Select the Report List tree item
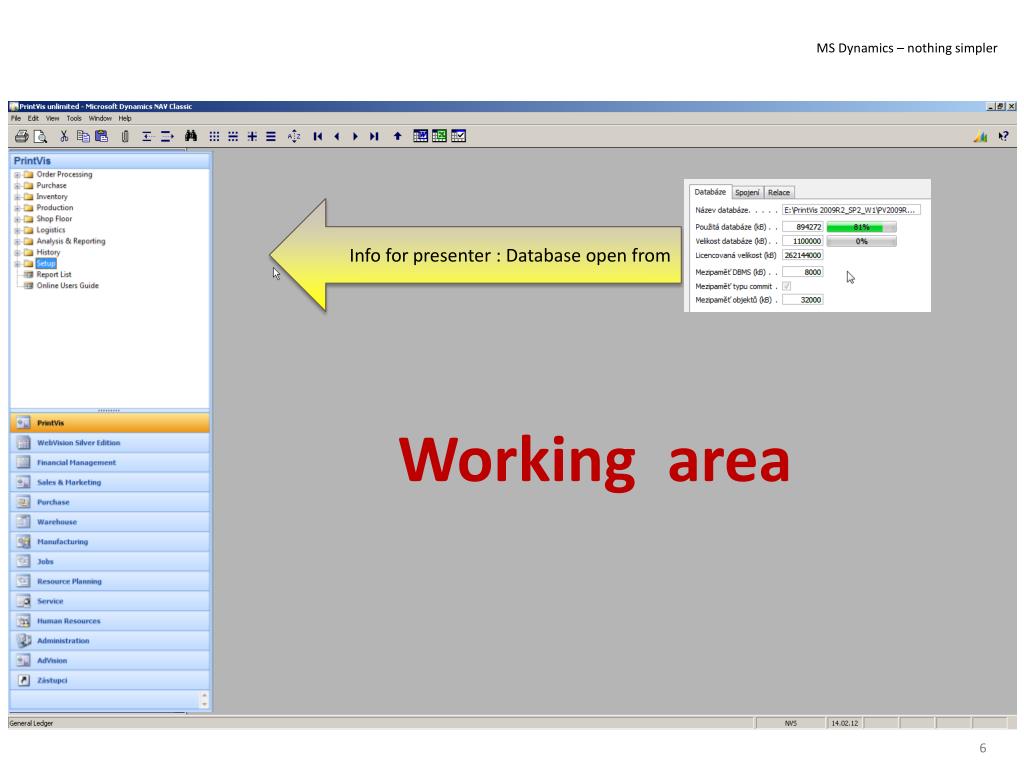 54,275
